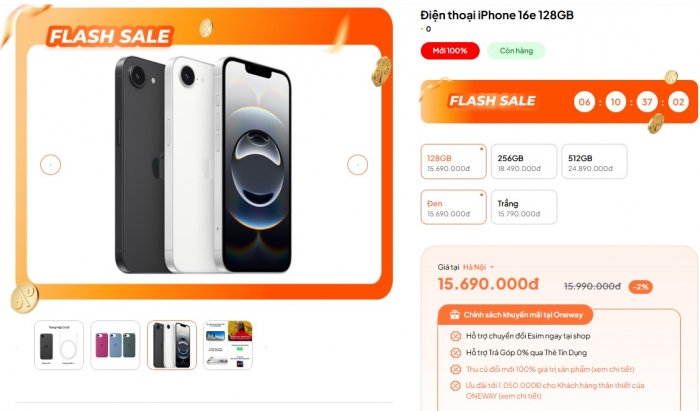This screenshot has height=411, width=700.
Task: Choose the 512GB storage option
Action: (x=594, y=162)
